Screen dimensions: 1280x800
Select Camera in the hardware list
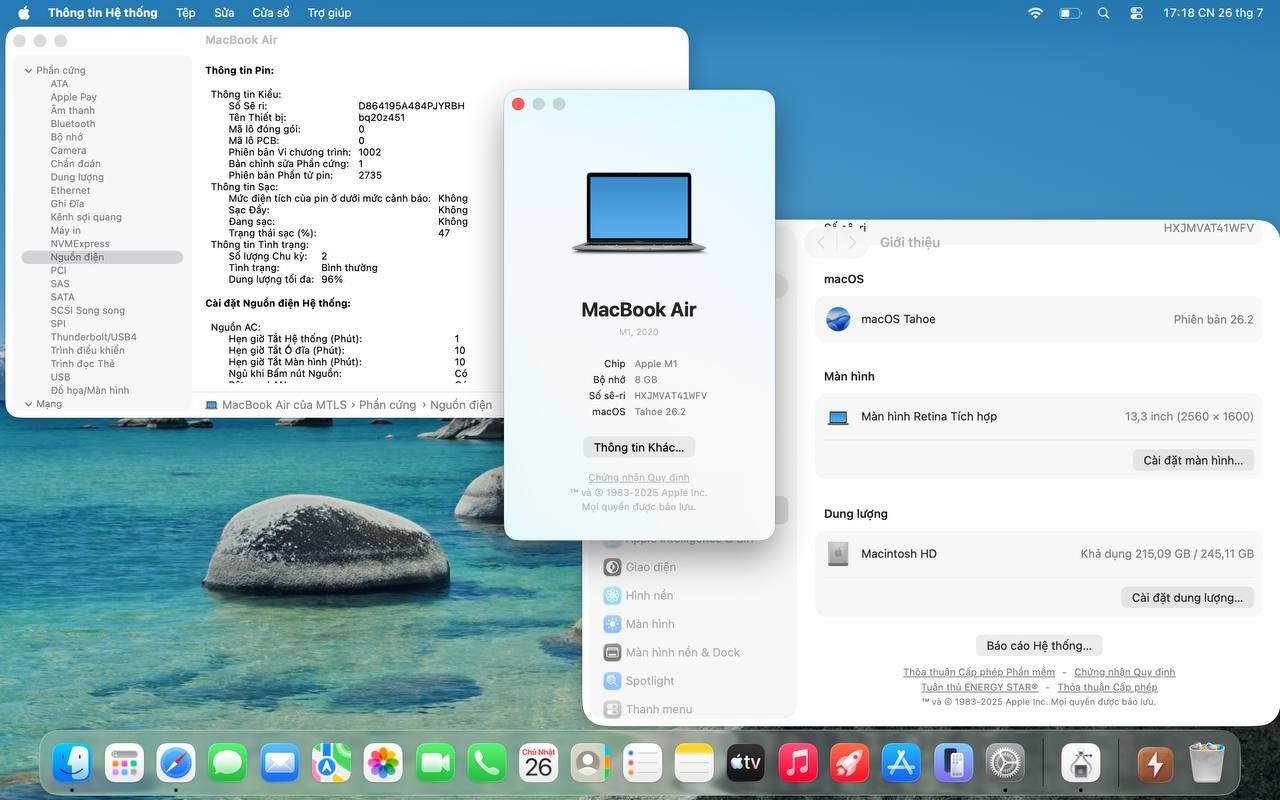69,150
